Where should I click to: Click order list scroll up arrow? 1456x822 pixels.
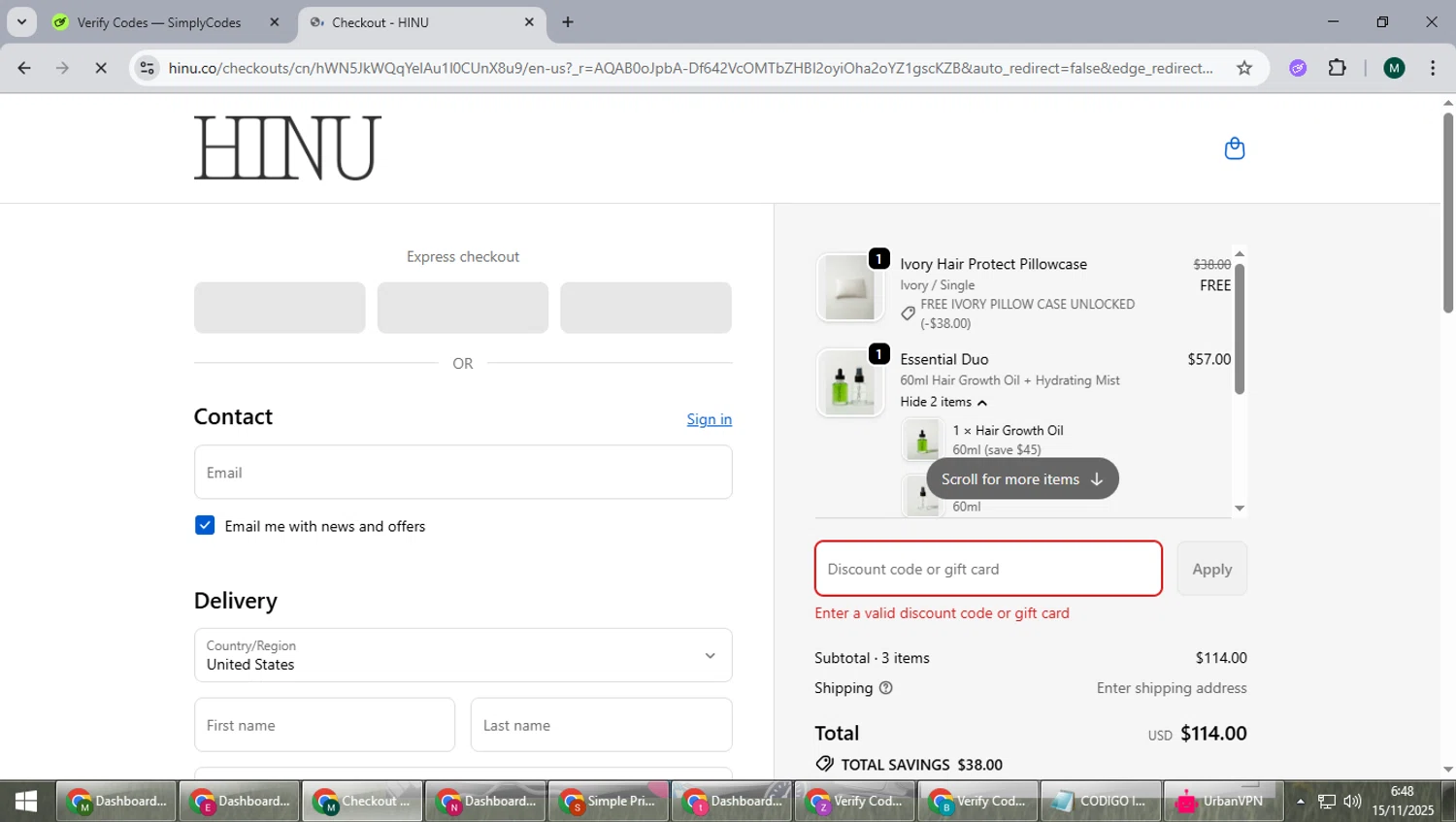coord(1240,253)
